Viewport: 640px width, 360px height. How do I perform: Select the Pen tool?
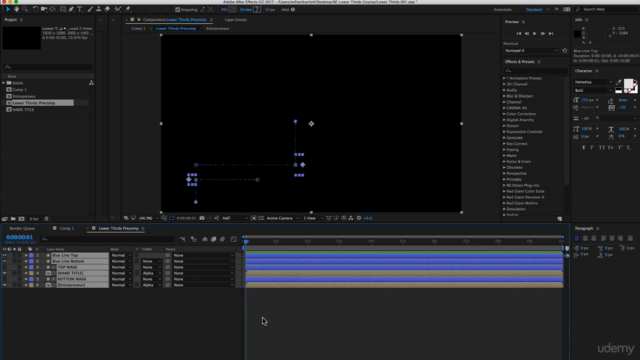(x=71, y=9)
